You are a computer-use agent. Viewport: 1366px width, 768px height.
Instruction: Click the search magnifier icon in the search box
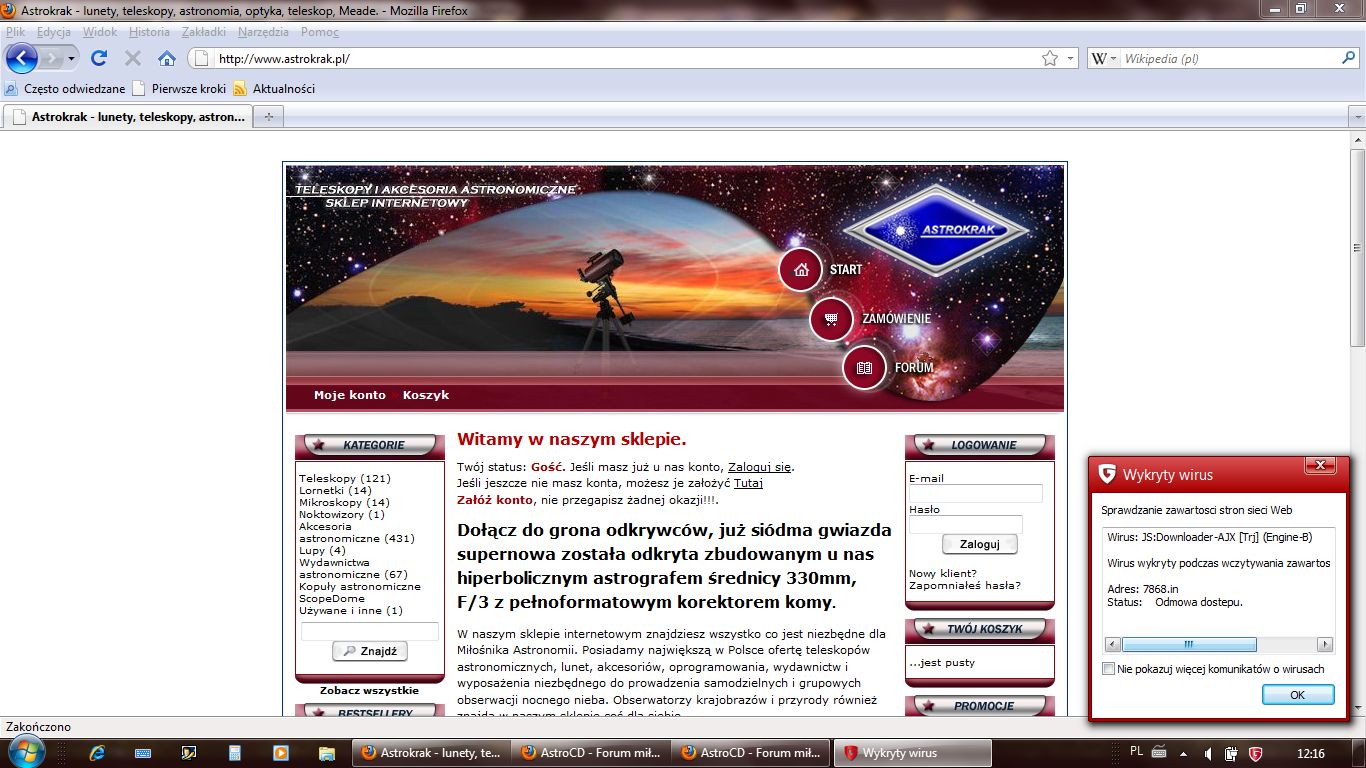tap(1348, 58)
